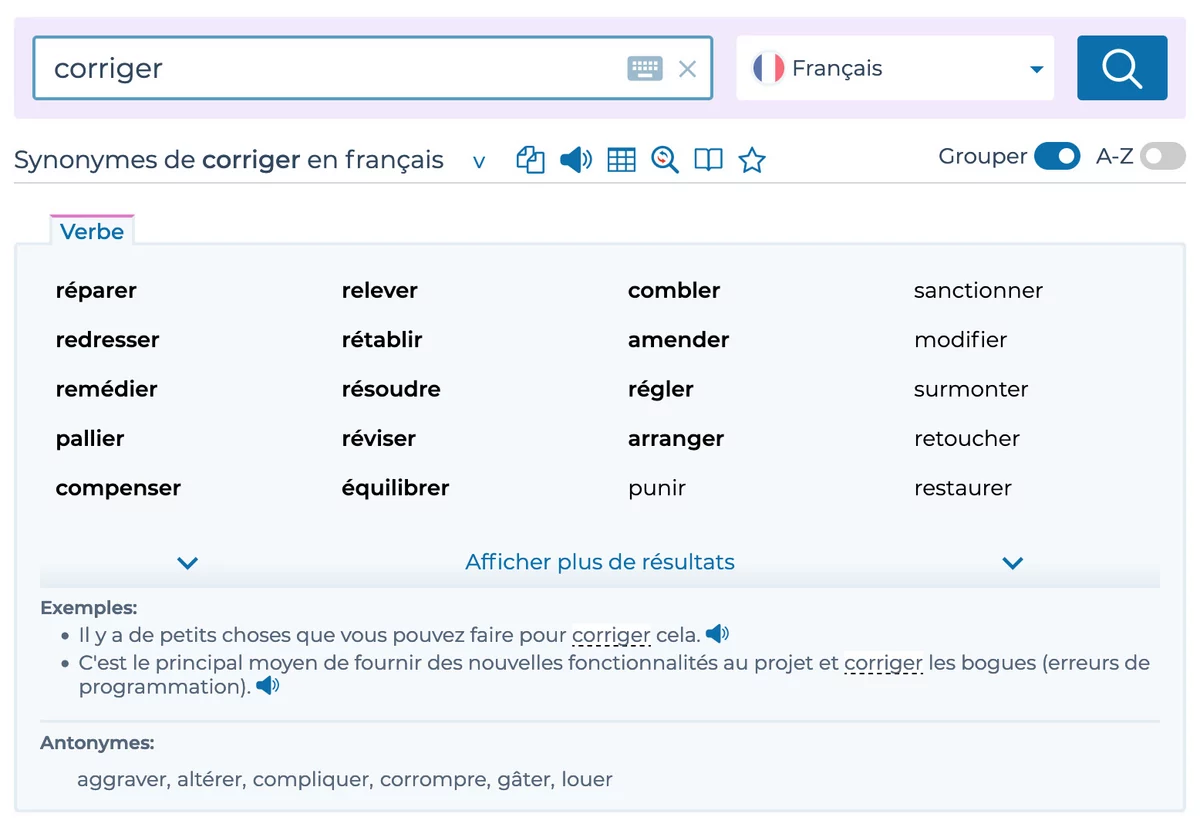1200x824 pixels.
Task: Expand results with left chevron arrow
Action: (x=187, y=563)
